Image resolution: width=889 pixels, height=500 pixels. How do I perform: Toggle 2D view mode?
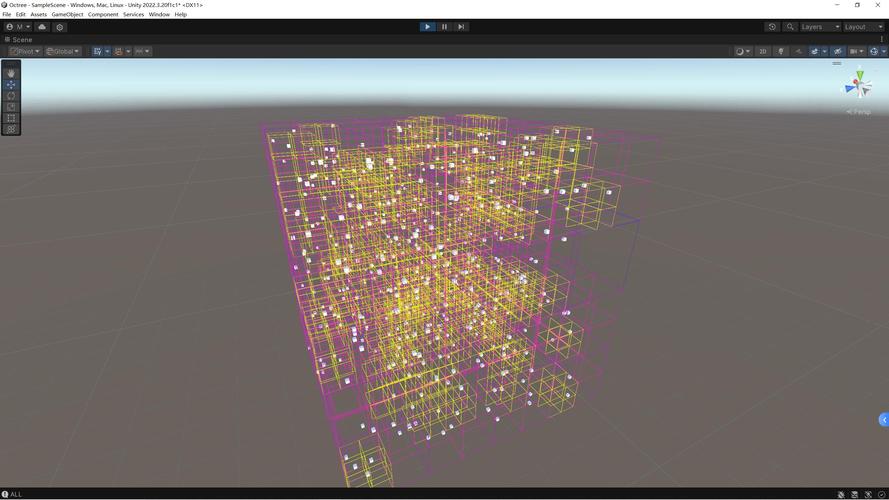click(x=763, y=51)
